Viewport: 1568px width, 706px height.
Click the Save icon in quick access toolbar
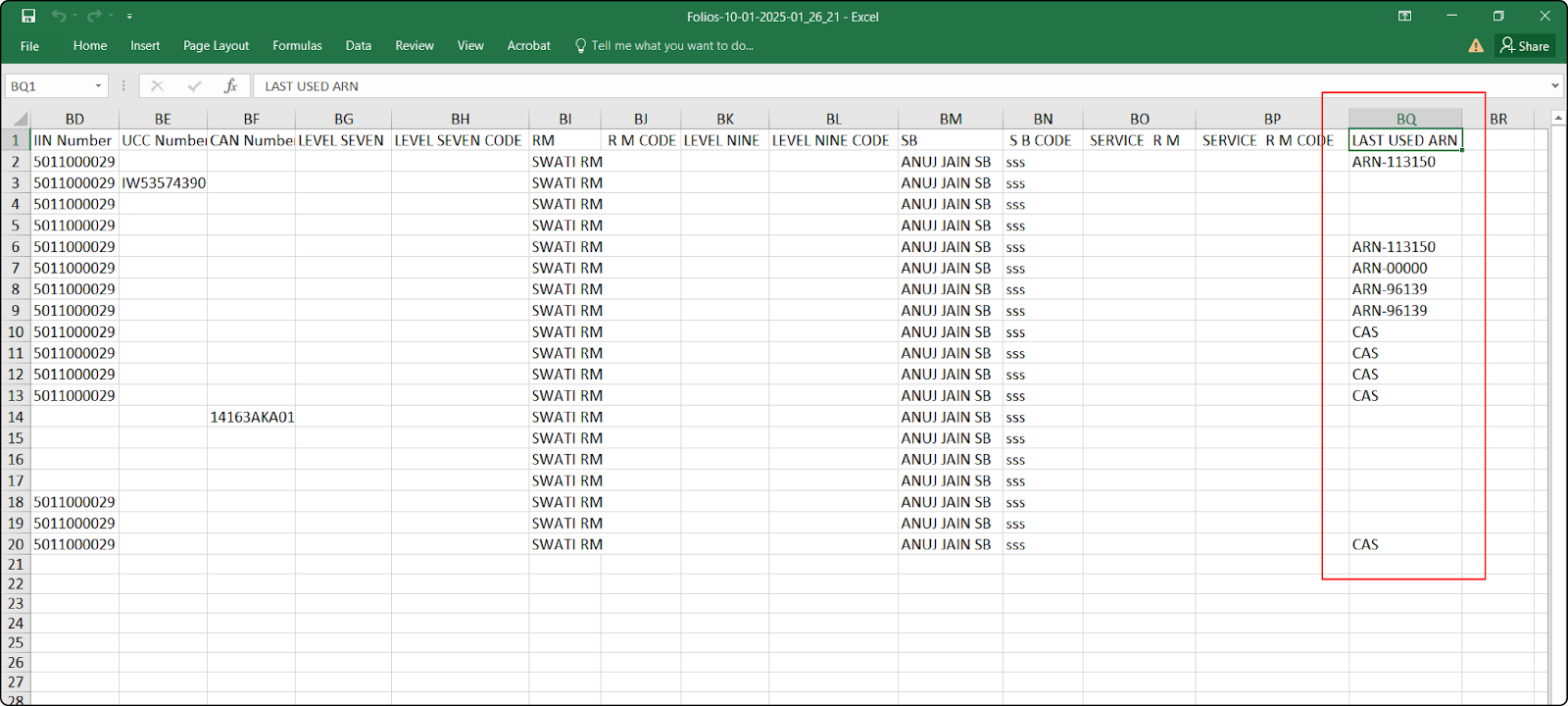[28, 16]
